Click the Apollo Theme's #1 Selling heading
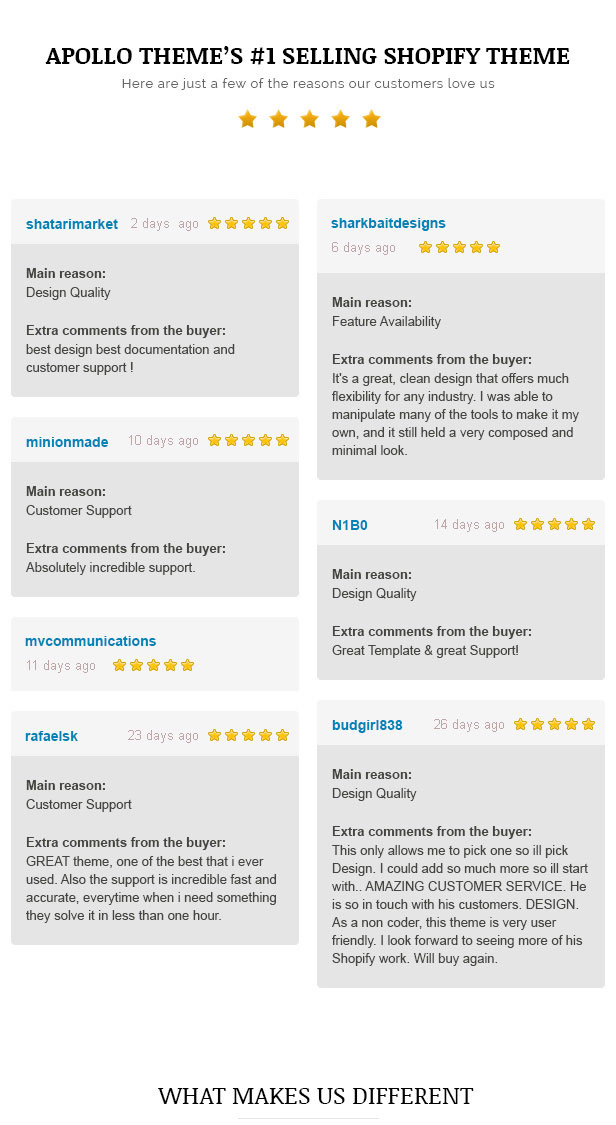616x1125 pixels. tap(308, 56)
